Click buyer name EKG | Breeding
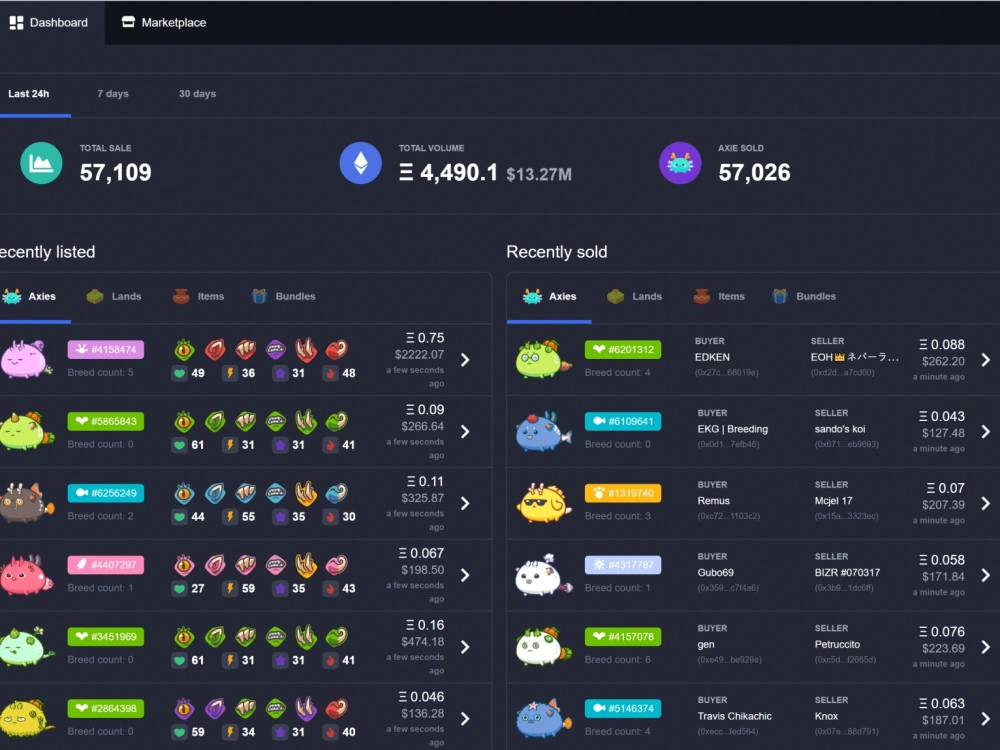 733,429
